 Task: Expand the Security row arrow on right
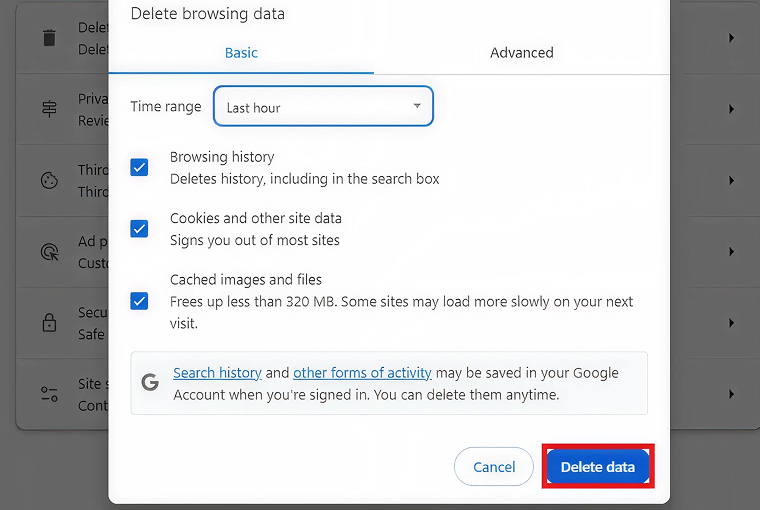pyautogui.click(x=731, y=323)
